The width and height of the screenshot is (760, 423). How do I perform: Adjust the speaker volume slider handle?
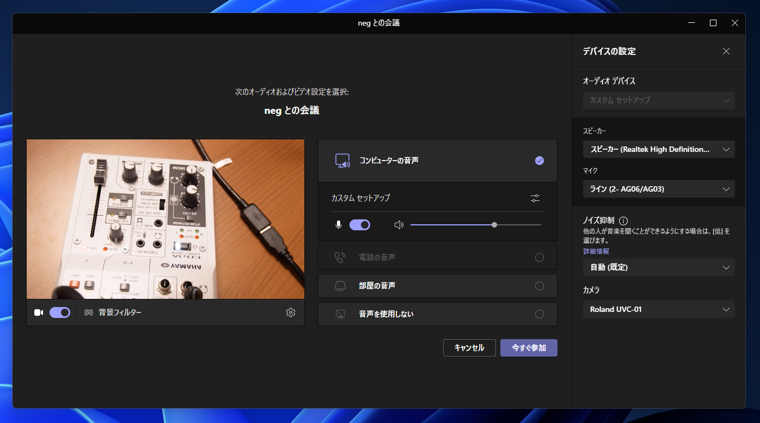pos(494,225)
